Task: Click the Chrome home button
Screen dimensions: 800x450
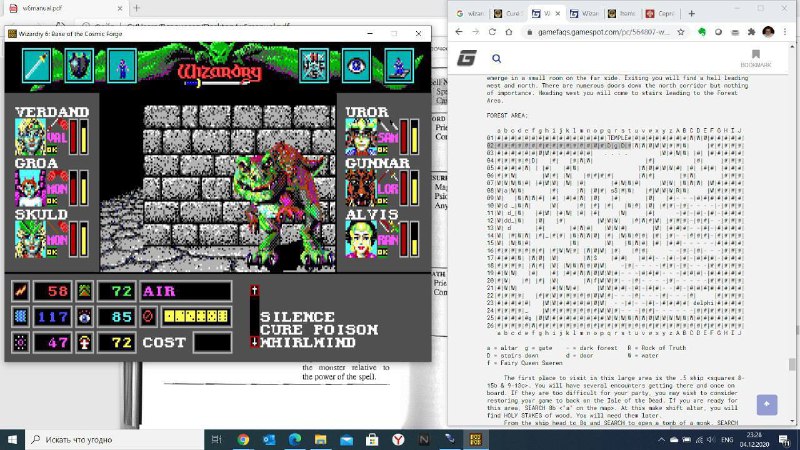Action: click(x=509, y=32)
